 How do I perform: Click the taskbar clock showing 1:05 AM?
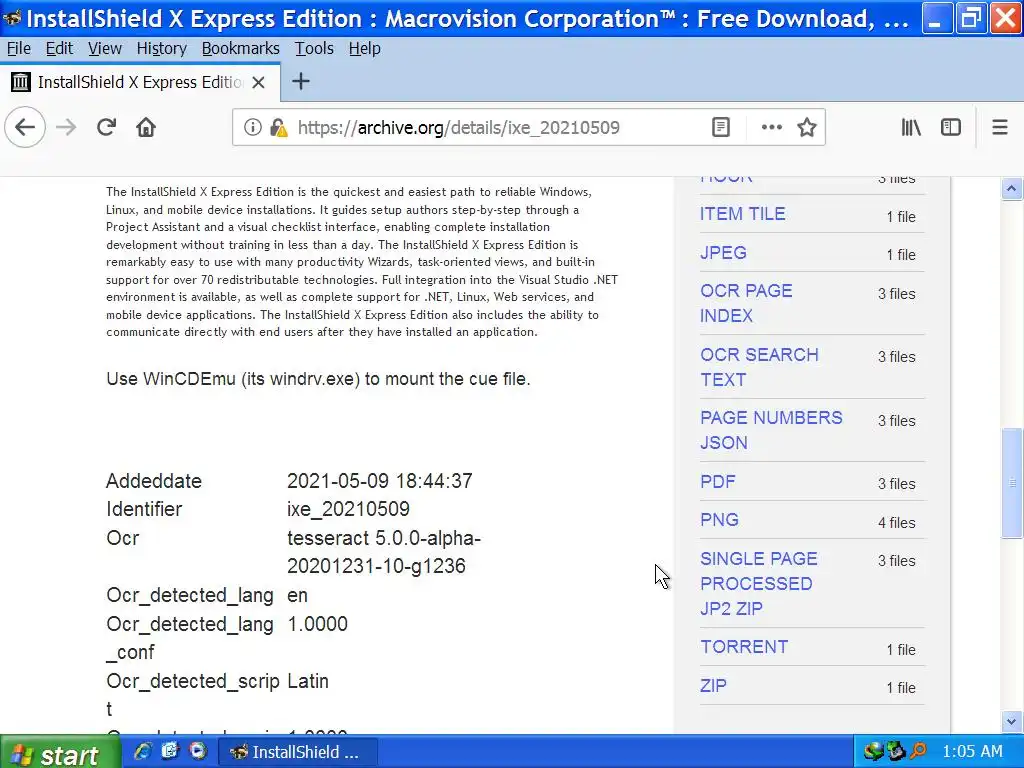coord(972,752)
